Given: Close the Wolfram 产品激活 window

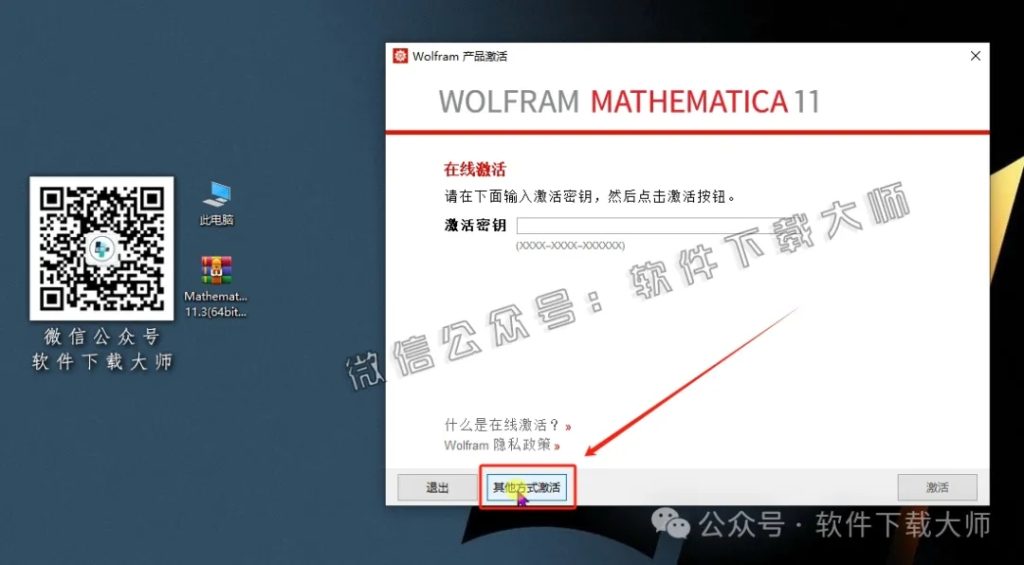Looking at the screenshot, I should pyautogui.click(x=975, y=56).
